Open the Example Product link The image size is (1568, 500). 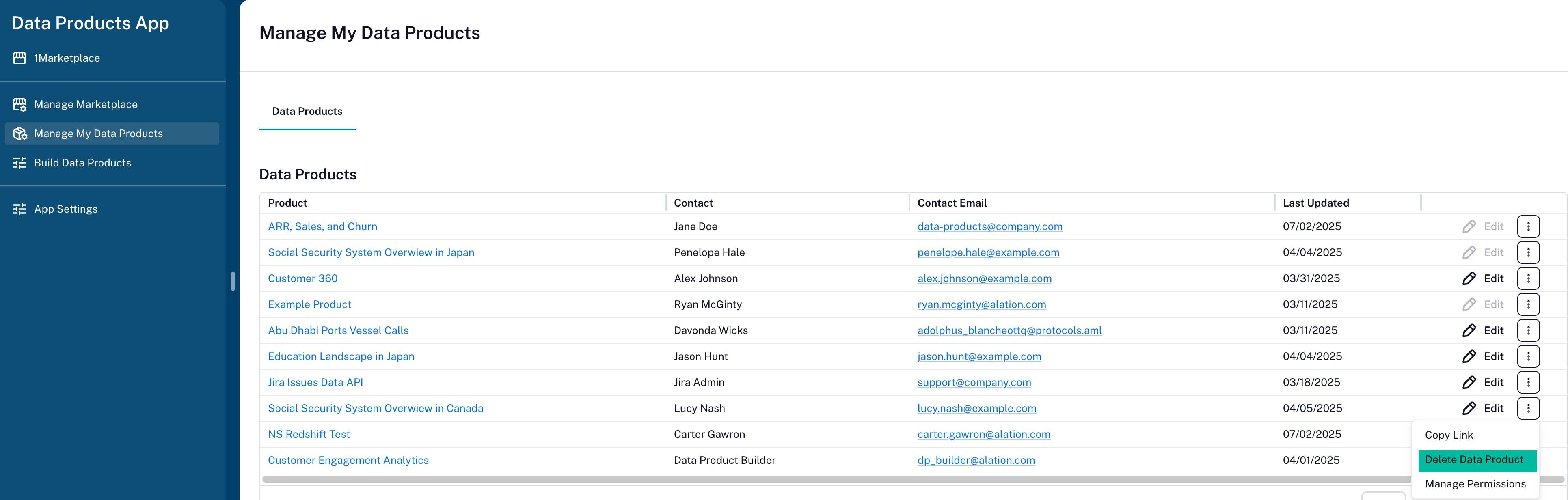(309, 304)
